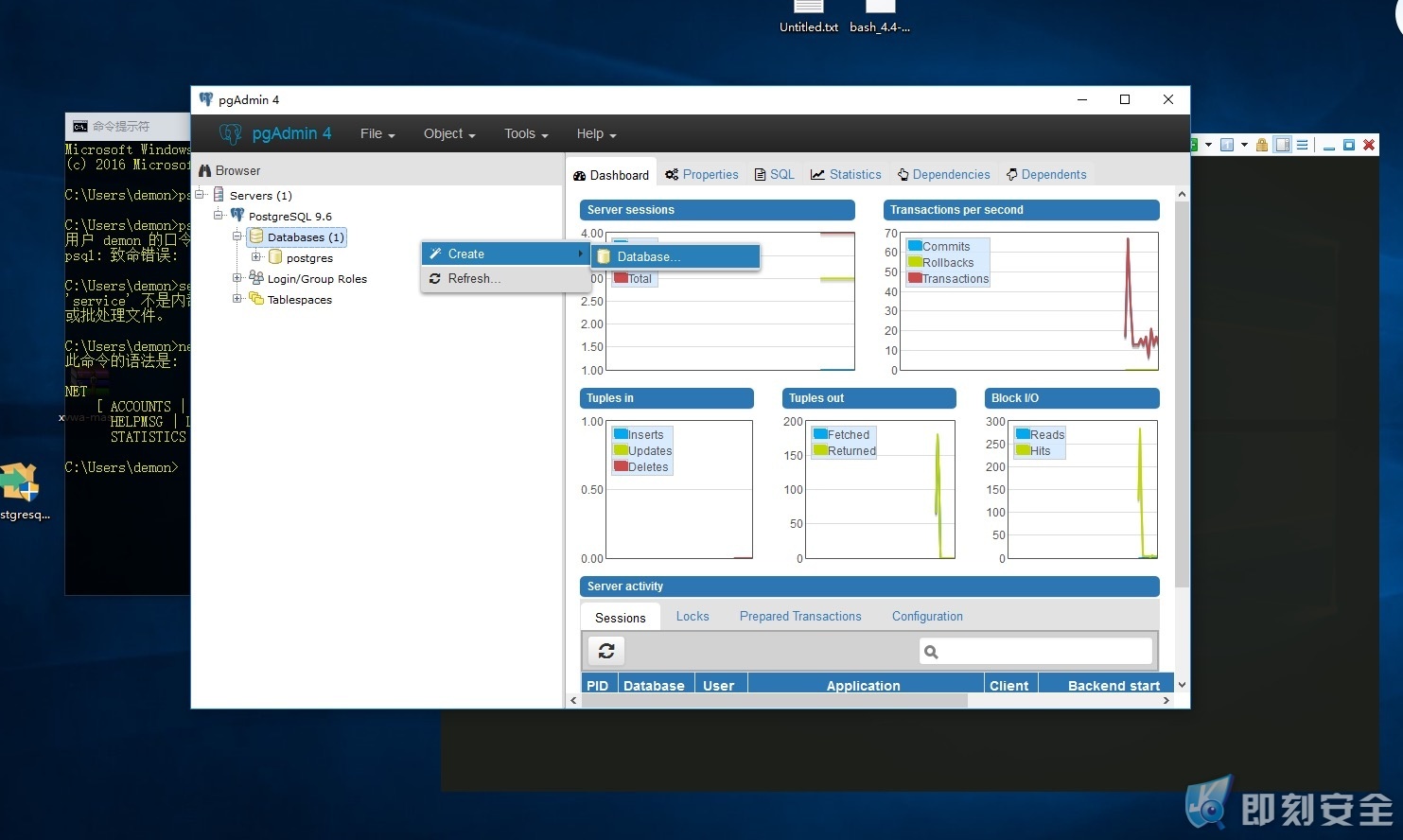1403x840 pixels.
Task: Click the Browser binoculars icon
Action: click(x=204, y=171)
